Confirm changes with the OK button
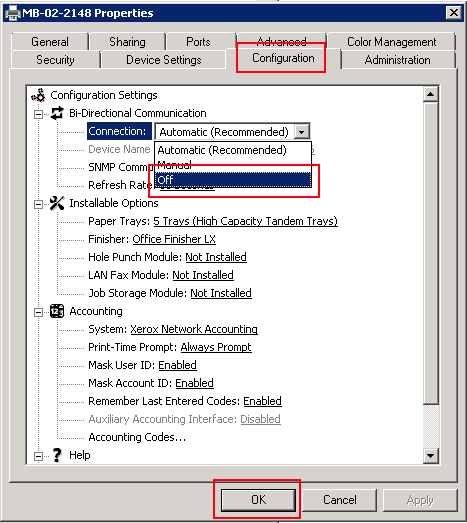 click(258, 500)
